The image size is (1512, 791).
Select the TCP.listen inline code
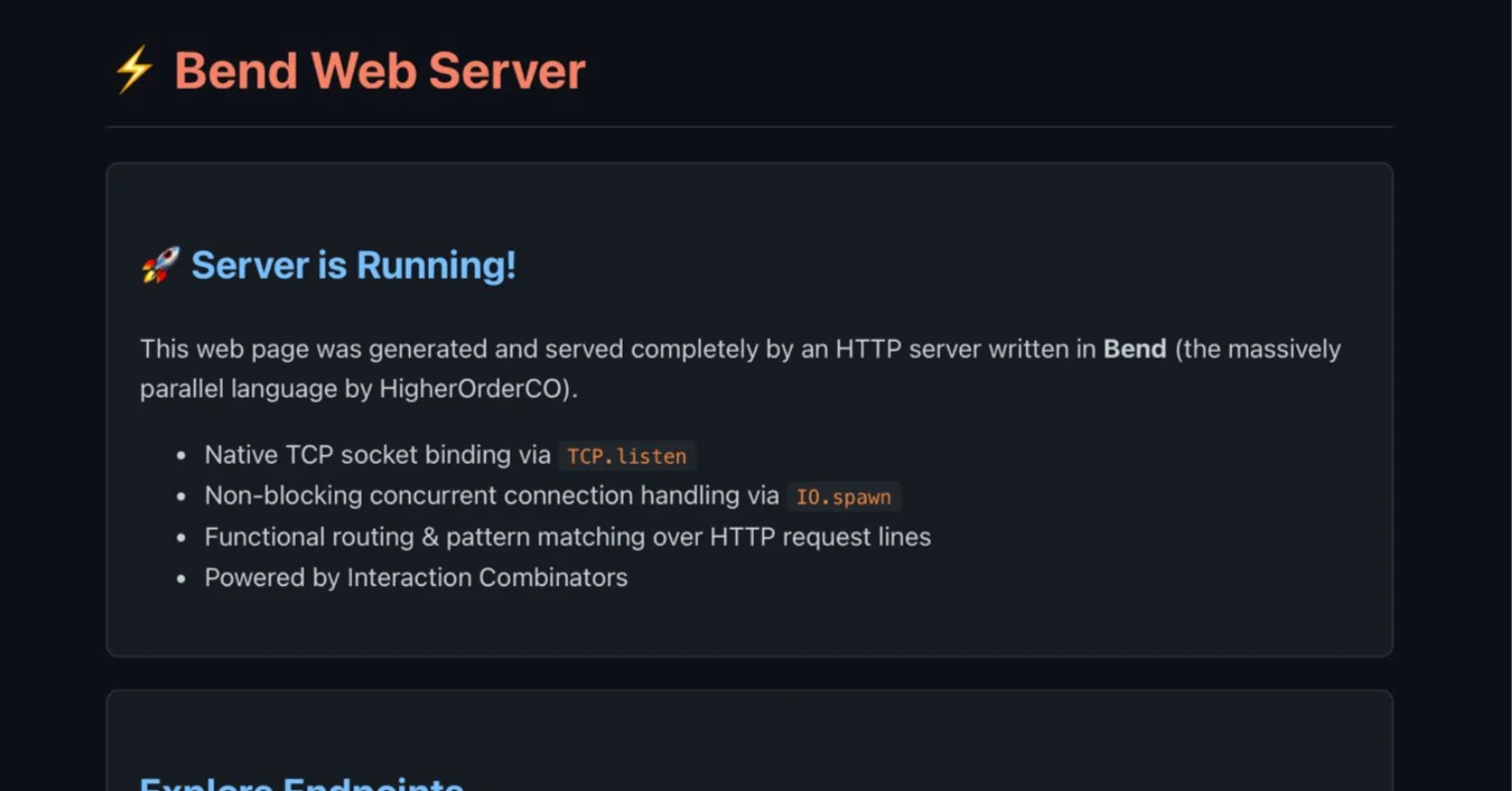(x=627, y=456)
